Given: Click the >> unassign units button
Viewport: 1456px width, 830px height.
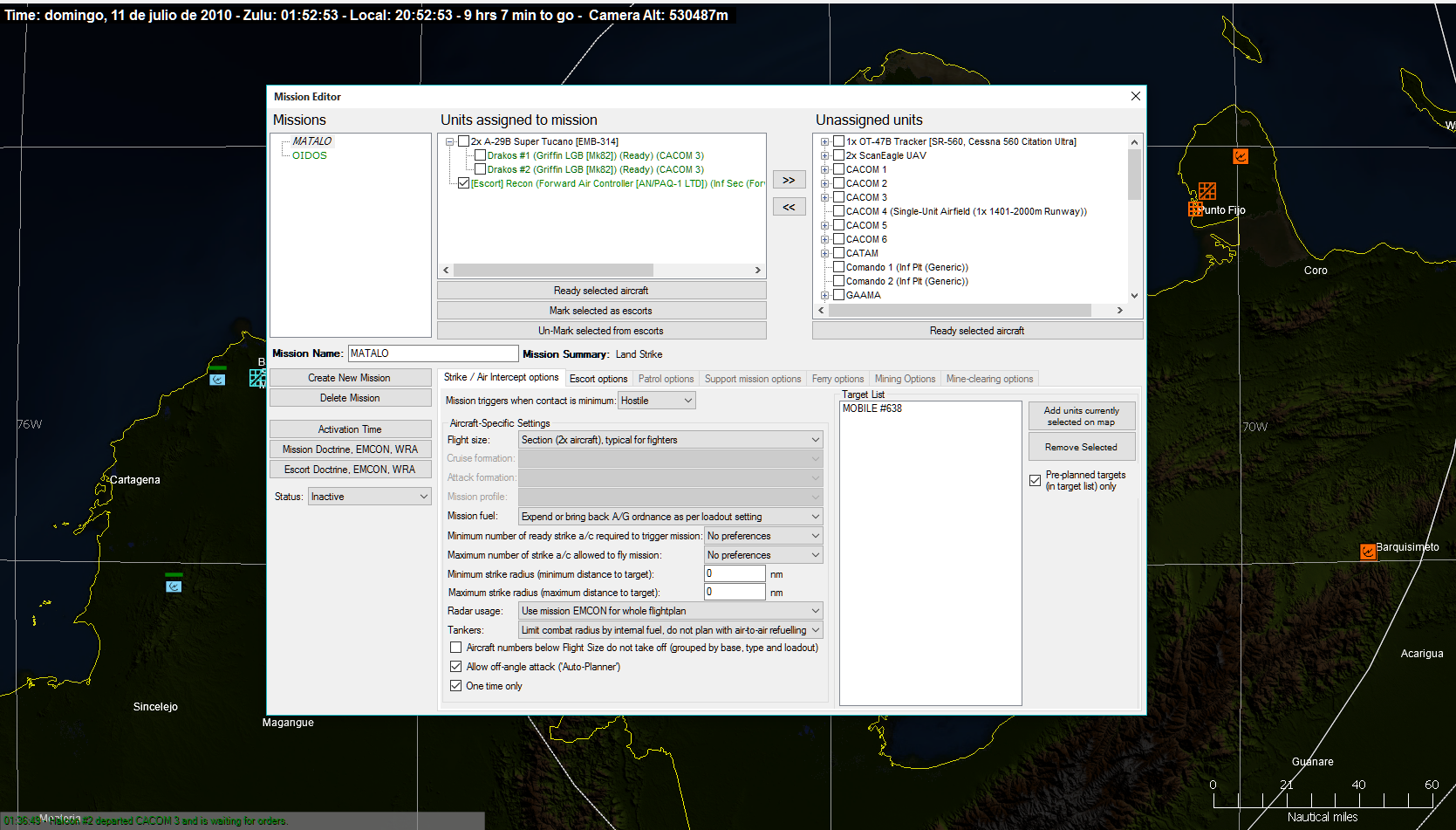Looking at the screenshot, I should pos(789,180).
